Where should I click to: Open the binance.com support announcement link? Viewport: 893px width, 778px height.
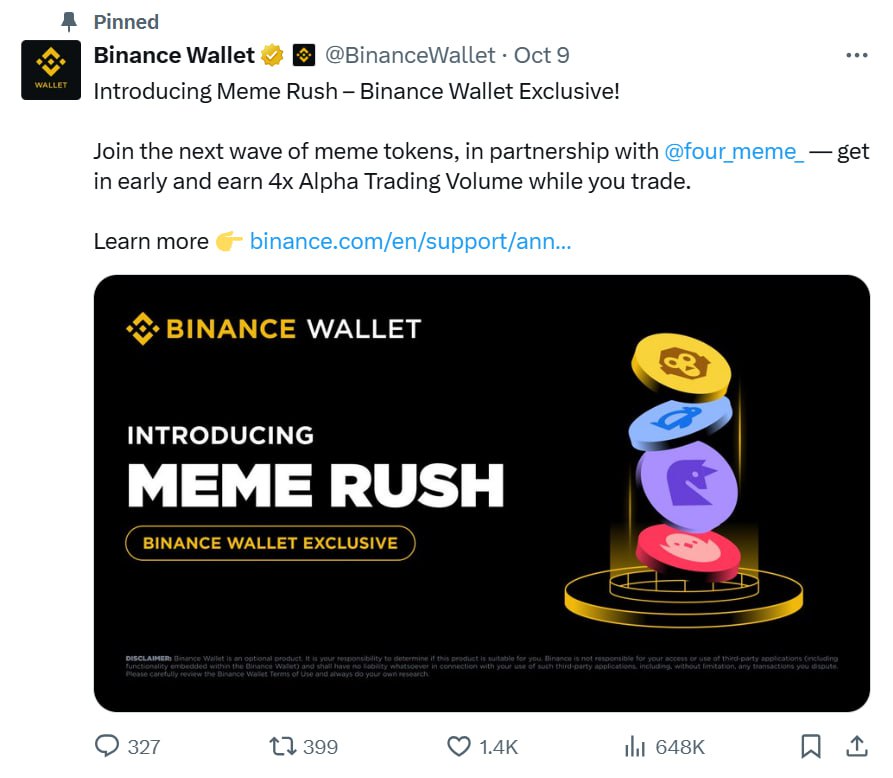410,241
